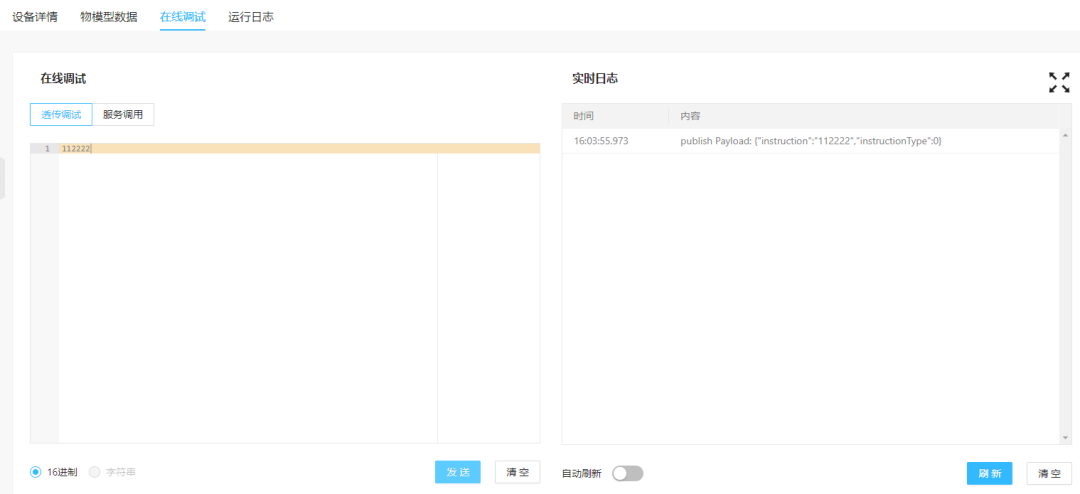Refresh logs with 刷新 button
The height and width of the screenshot is (494, 1080).
click(x=990, y=473)
